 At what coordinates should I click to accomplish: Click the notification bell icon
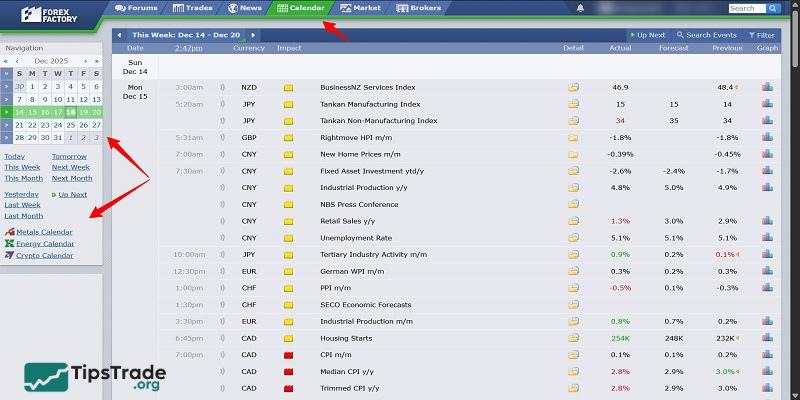point(581,8)
